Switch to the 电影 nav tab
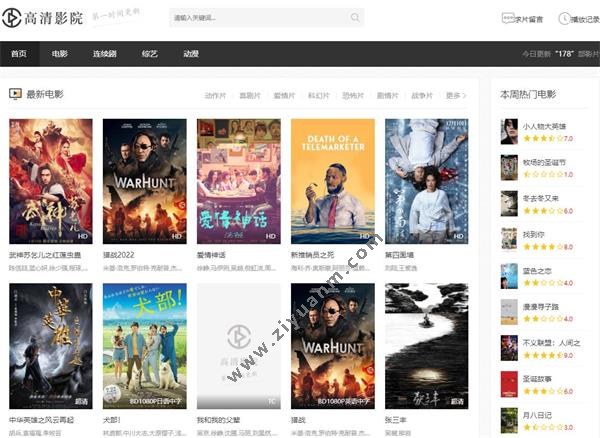Screen dimensions: 600x438 (x=60, y=54)
